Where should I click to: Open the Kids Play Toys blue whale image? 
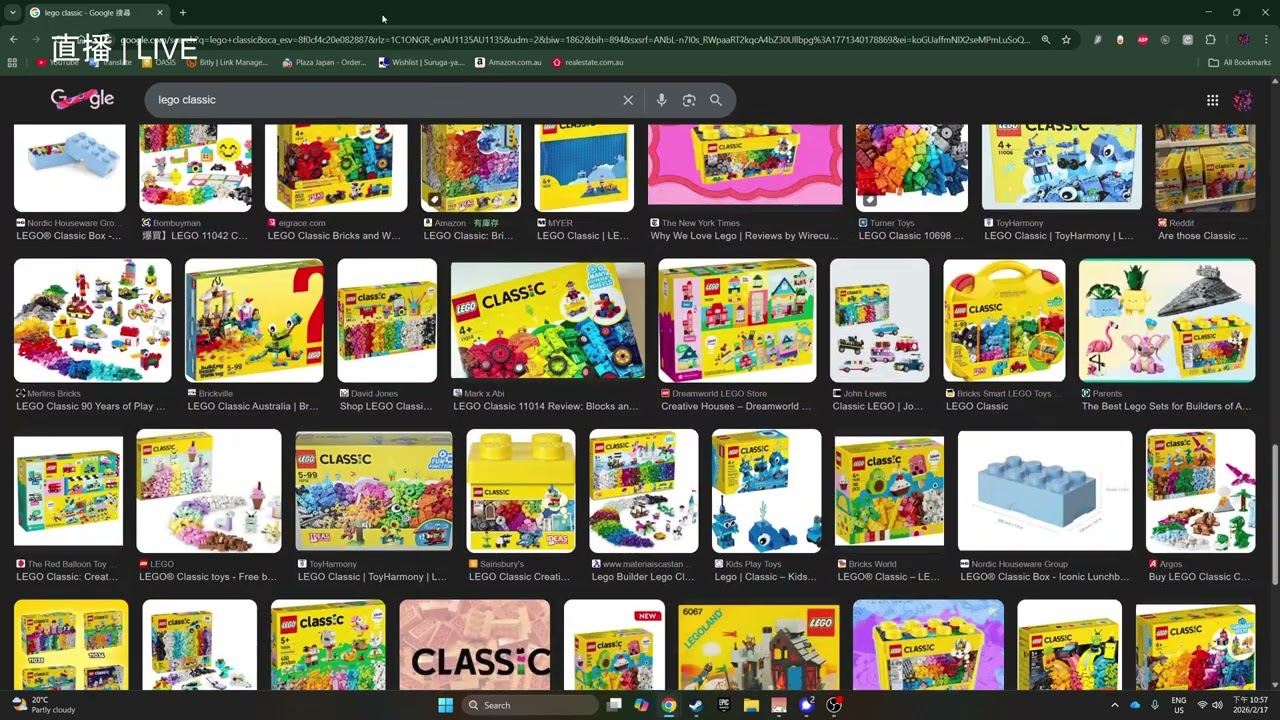click(x=766, y=491)
